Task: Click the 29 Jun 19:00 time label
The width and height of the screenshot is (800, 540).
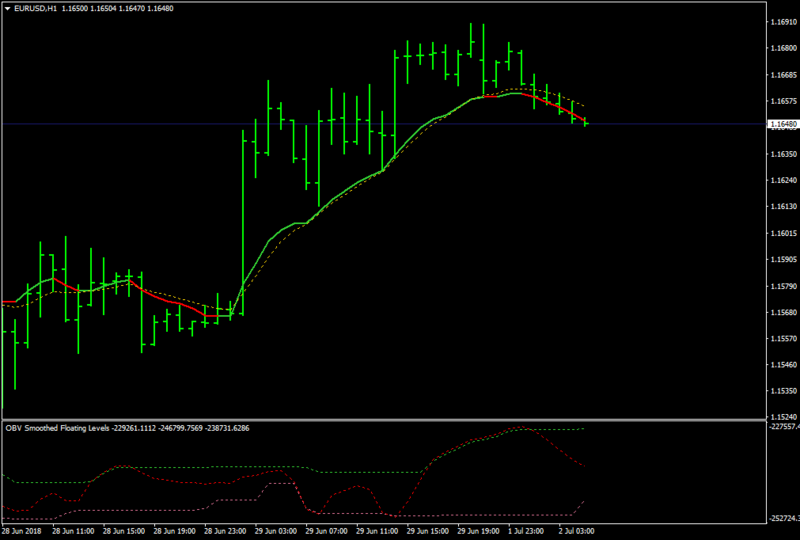Action: [478, 531]
